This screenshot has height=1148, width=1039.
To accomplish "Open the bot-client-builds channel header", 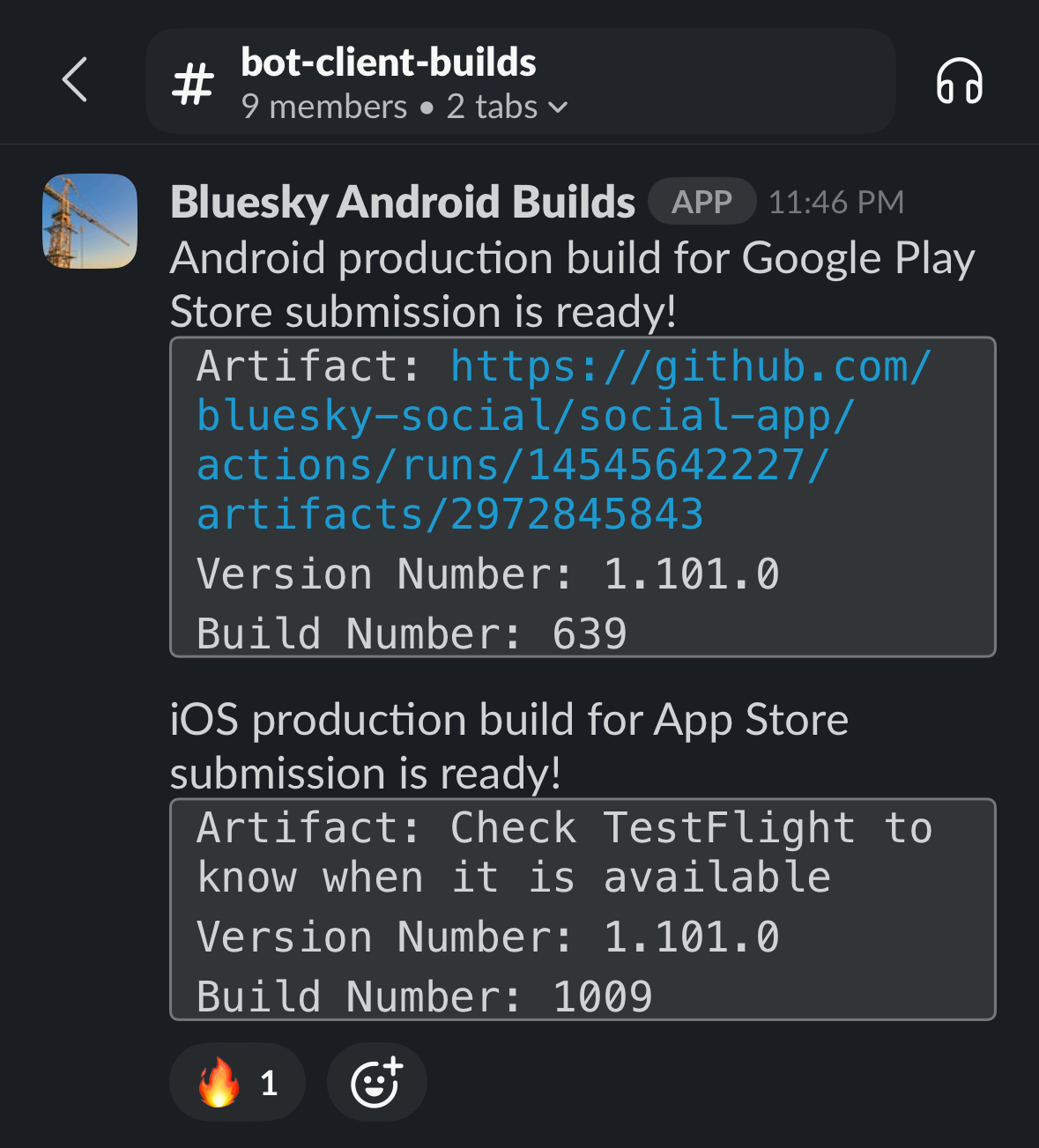I will point(389,63).
